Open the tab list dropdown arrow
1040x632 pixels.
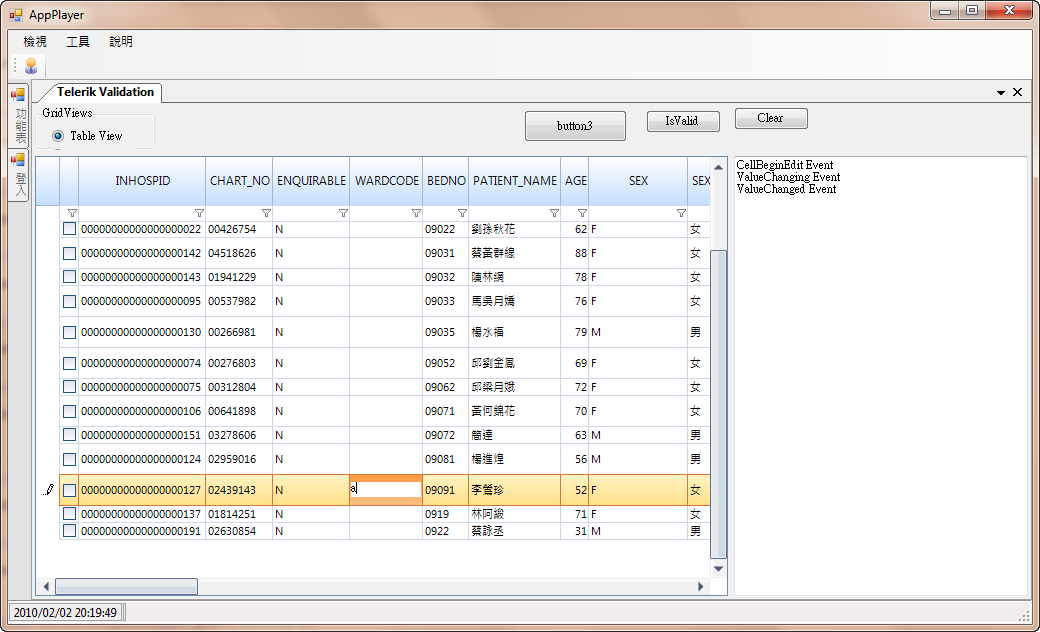pos(1001,93)
